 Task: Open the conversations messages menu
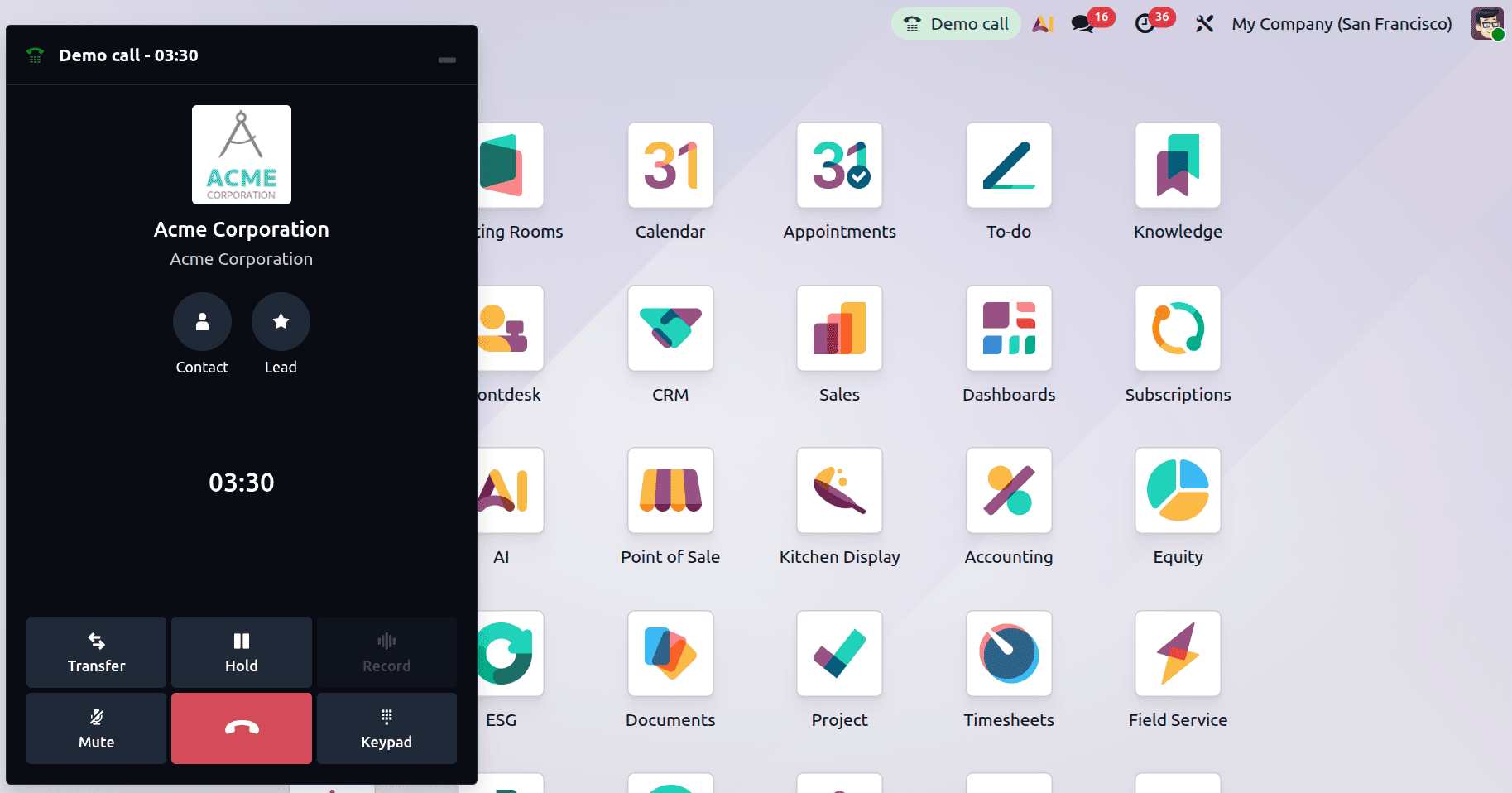tap(1082, 24)
